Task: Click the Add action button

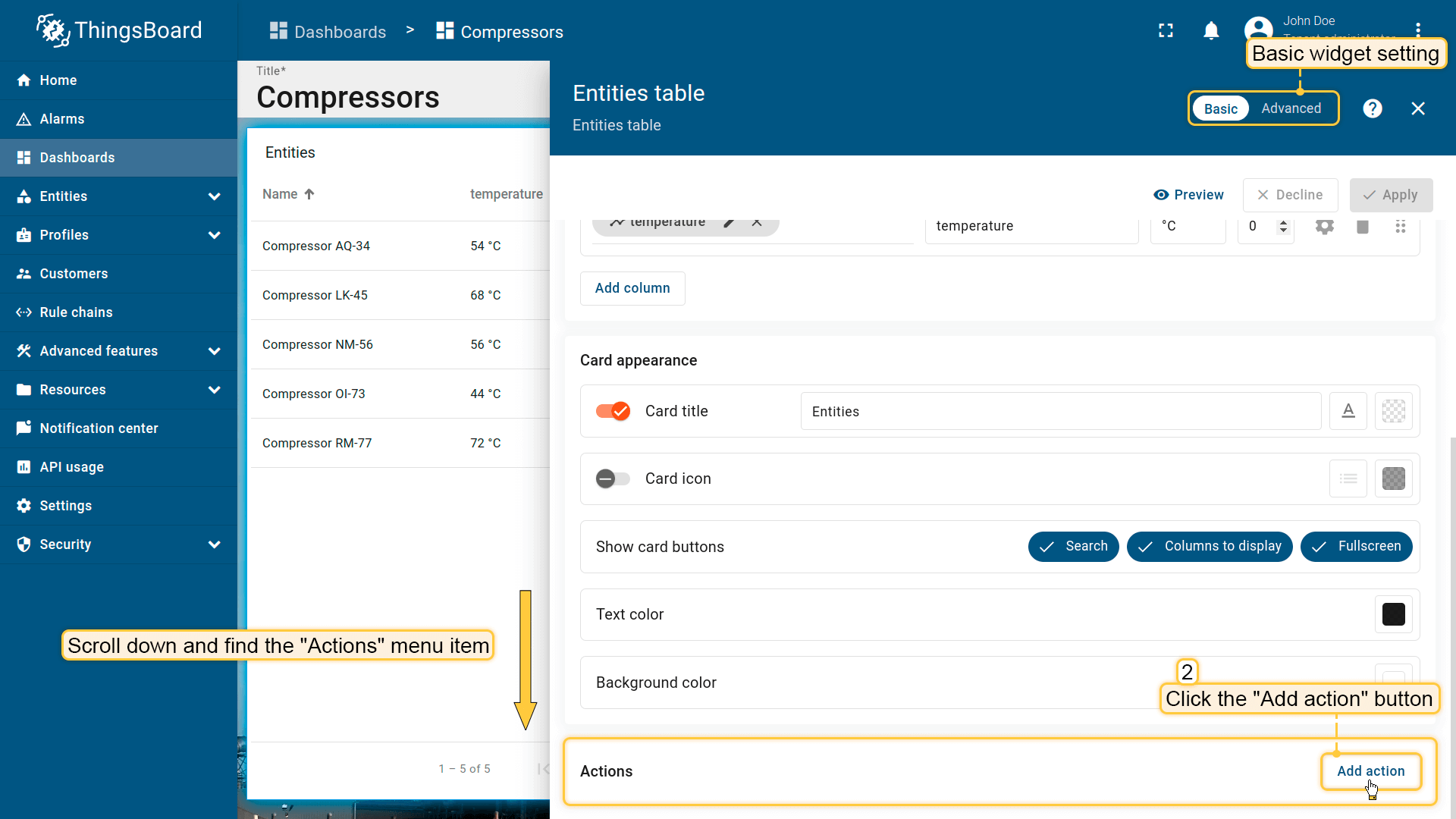Action: coord(1370,770)
